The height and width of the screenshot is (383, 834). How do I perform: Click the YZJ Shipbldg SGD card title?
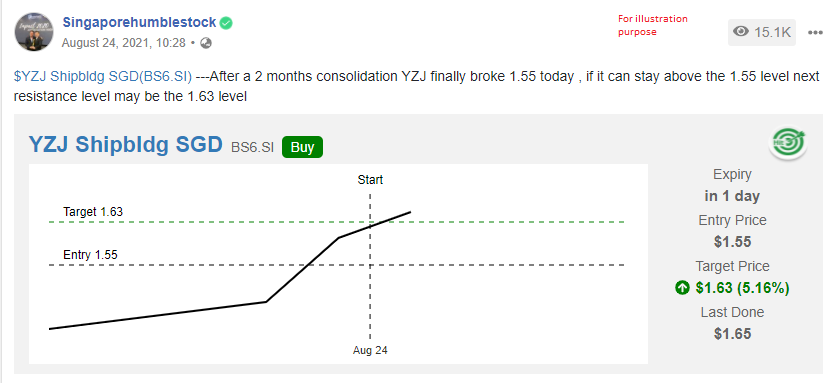tap(126, 145)
